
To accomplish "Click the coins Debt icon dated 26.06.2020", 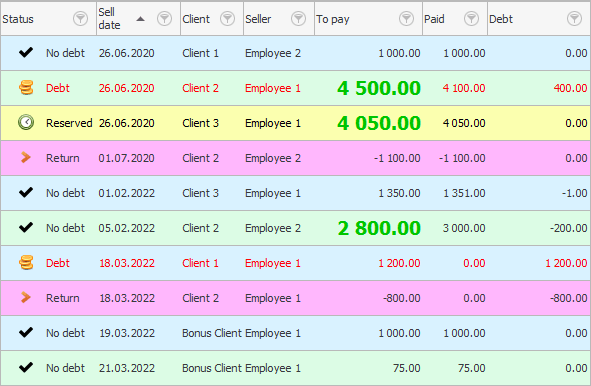I will coord(26,88).
